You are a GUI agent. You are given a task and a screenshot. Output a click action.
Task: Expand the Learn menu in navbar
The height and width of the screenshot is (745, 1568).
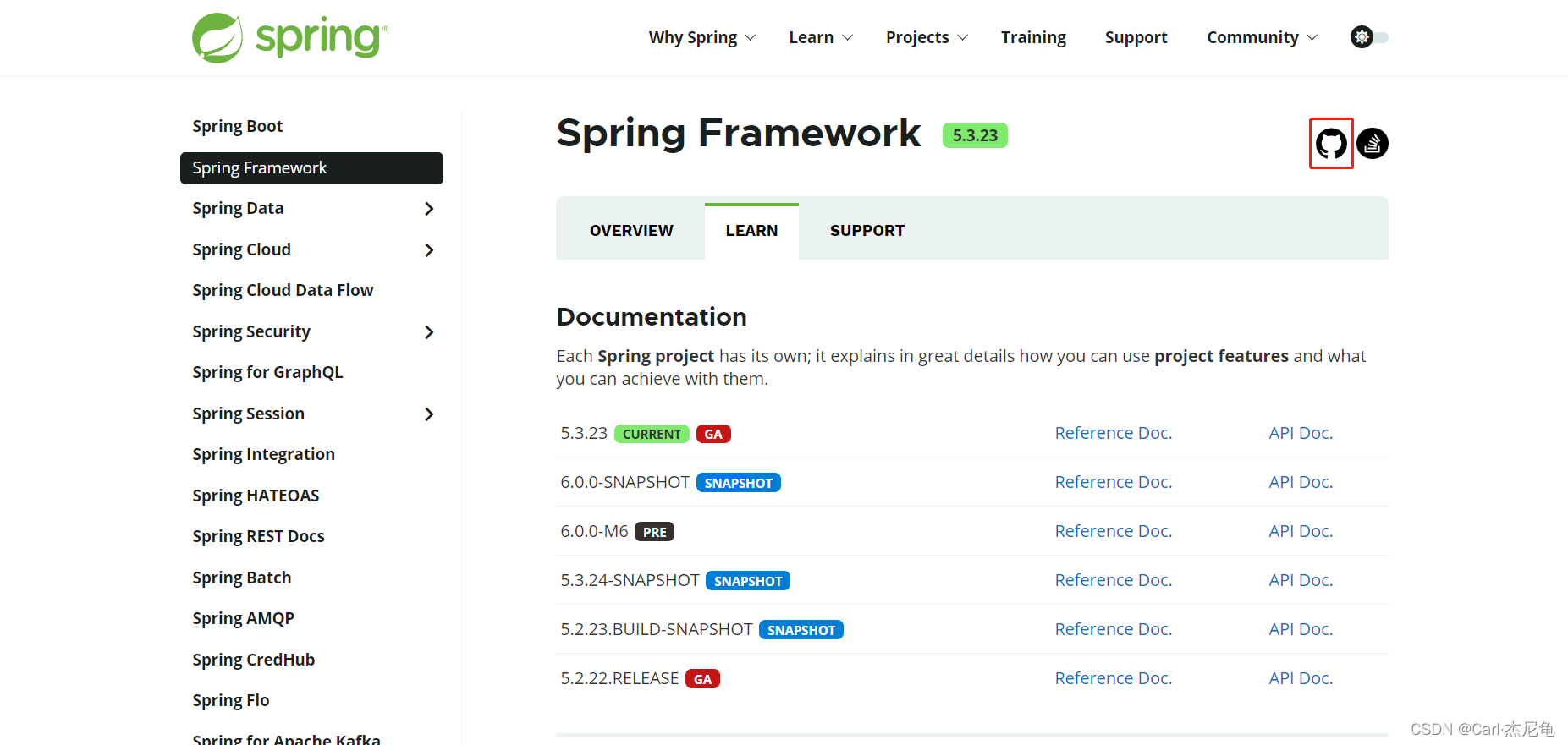tap(820, 37)
